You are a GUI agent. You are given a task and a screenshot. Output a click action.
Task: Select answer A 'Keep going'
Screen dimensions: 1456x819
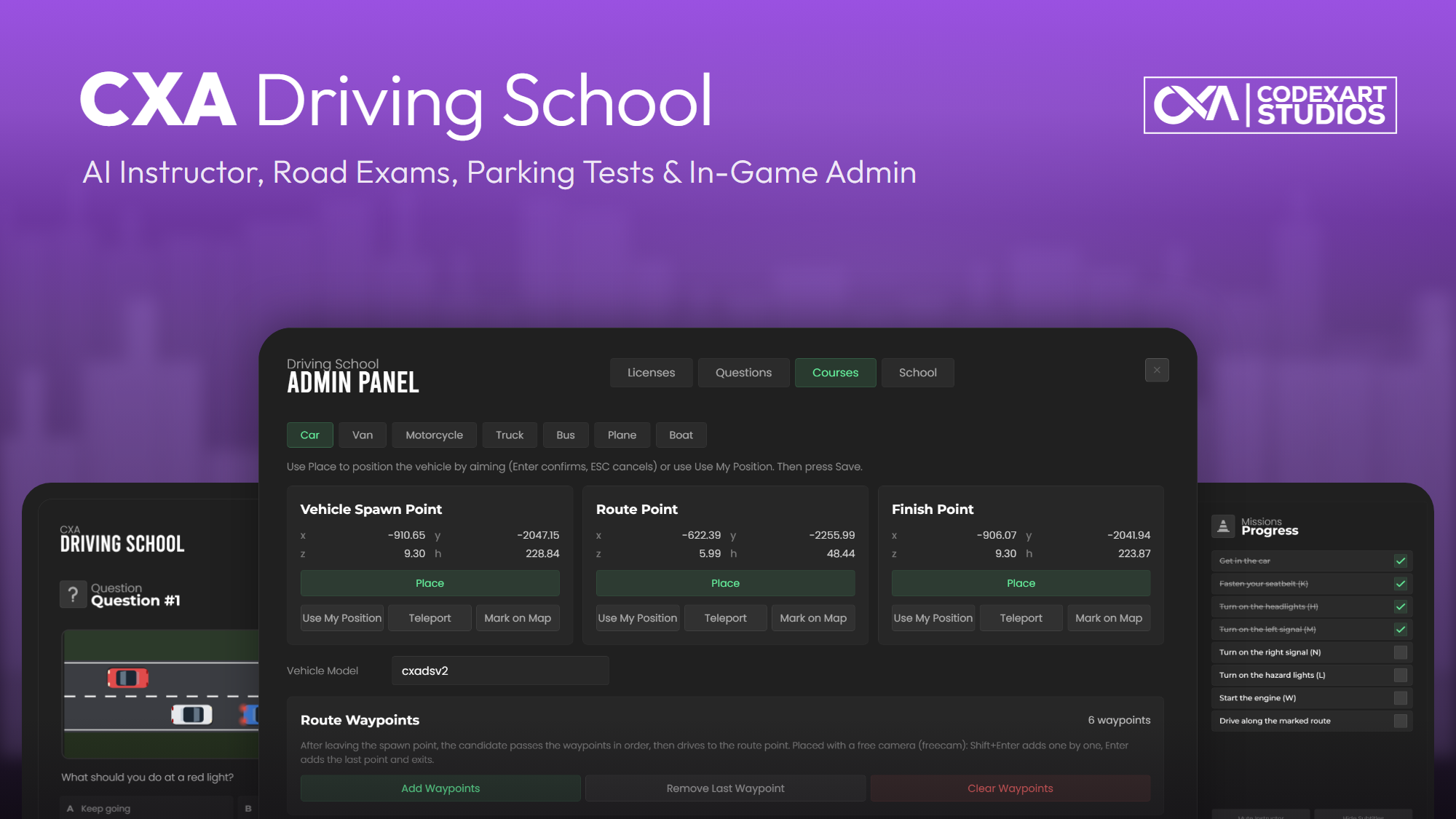pyautogui.click(x=146, y=808)
